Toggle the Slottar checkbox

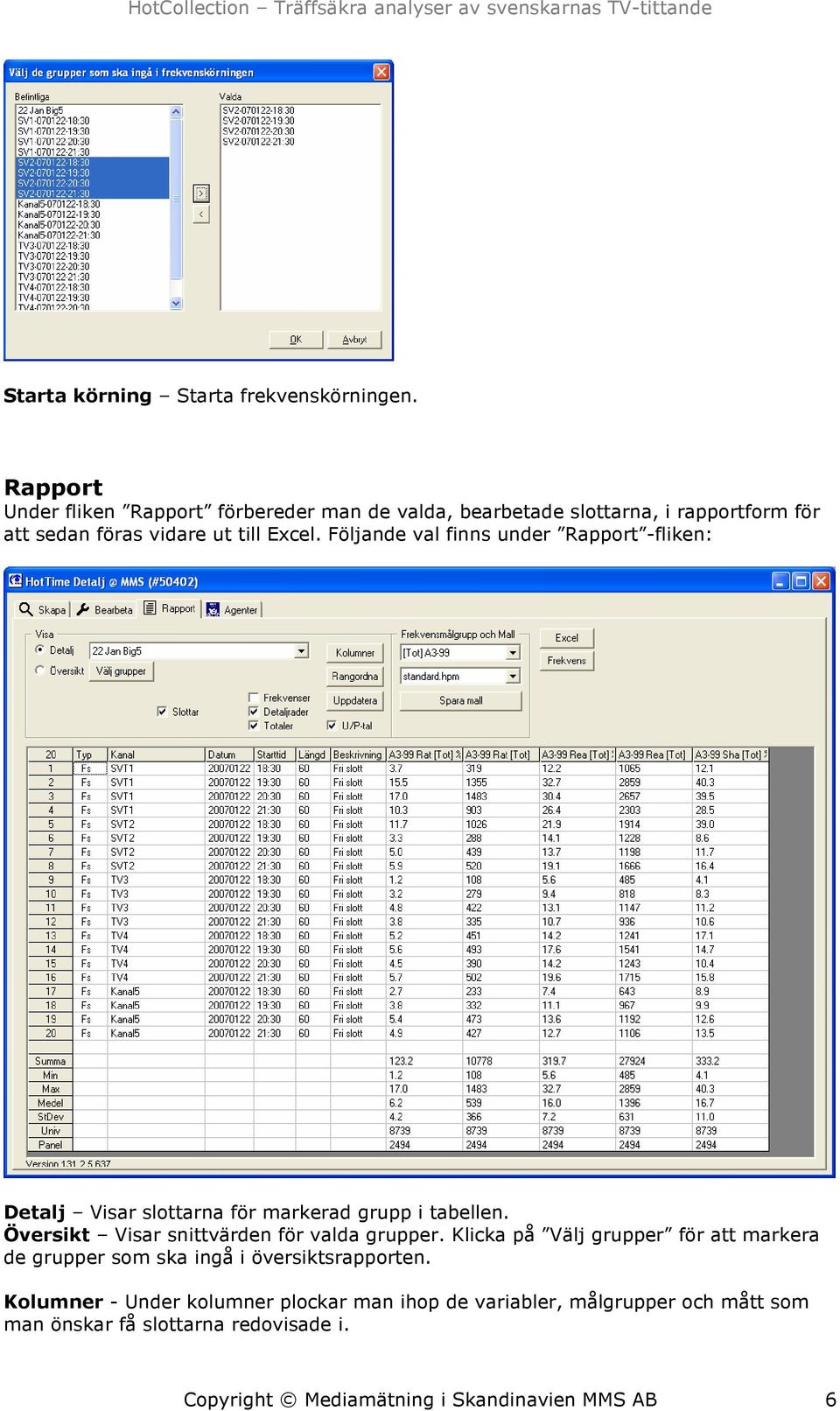click(162, 712)
